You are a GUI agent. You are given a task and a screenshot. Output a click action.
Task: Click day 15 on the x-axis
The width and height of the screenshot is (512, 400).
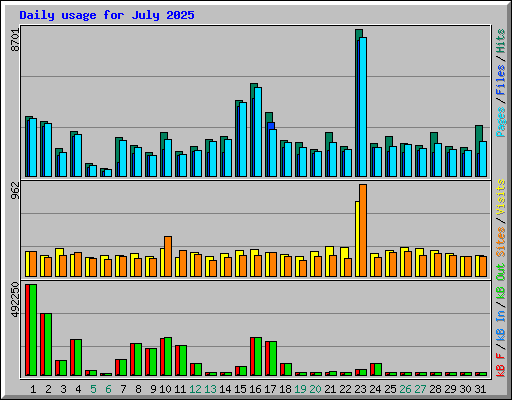tap(240, 389)
